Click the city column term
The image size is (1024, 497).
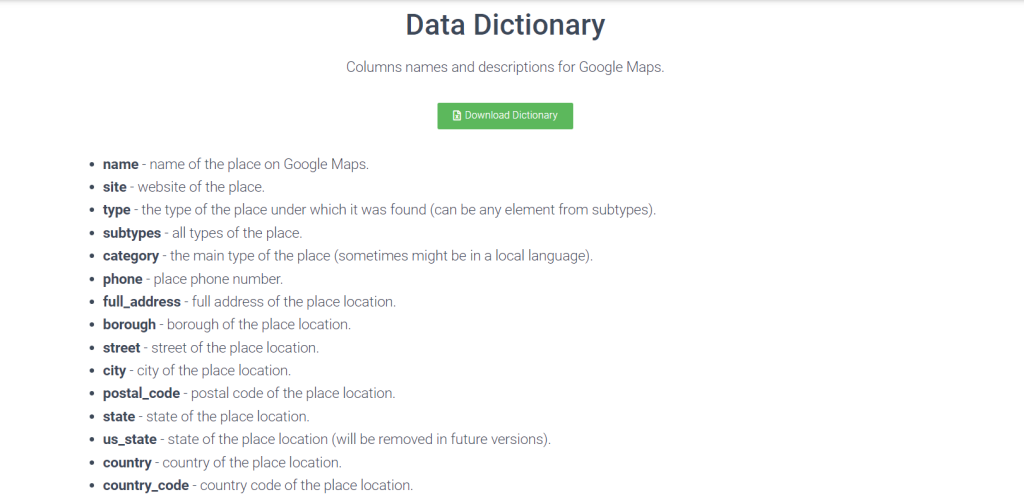(x=114, y=370)
